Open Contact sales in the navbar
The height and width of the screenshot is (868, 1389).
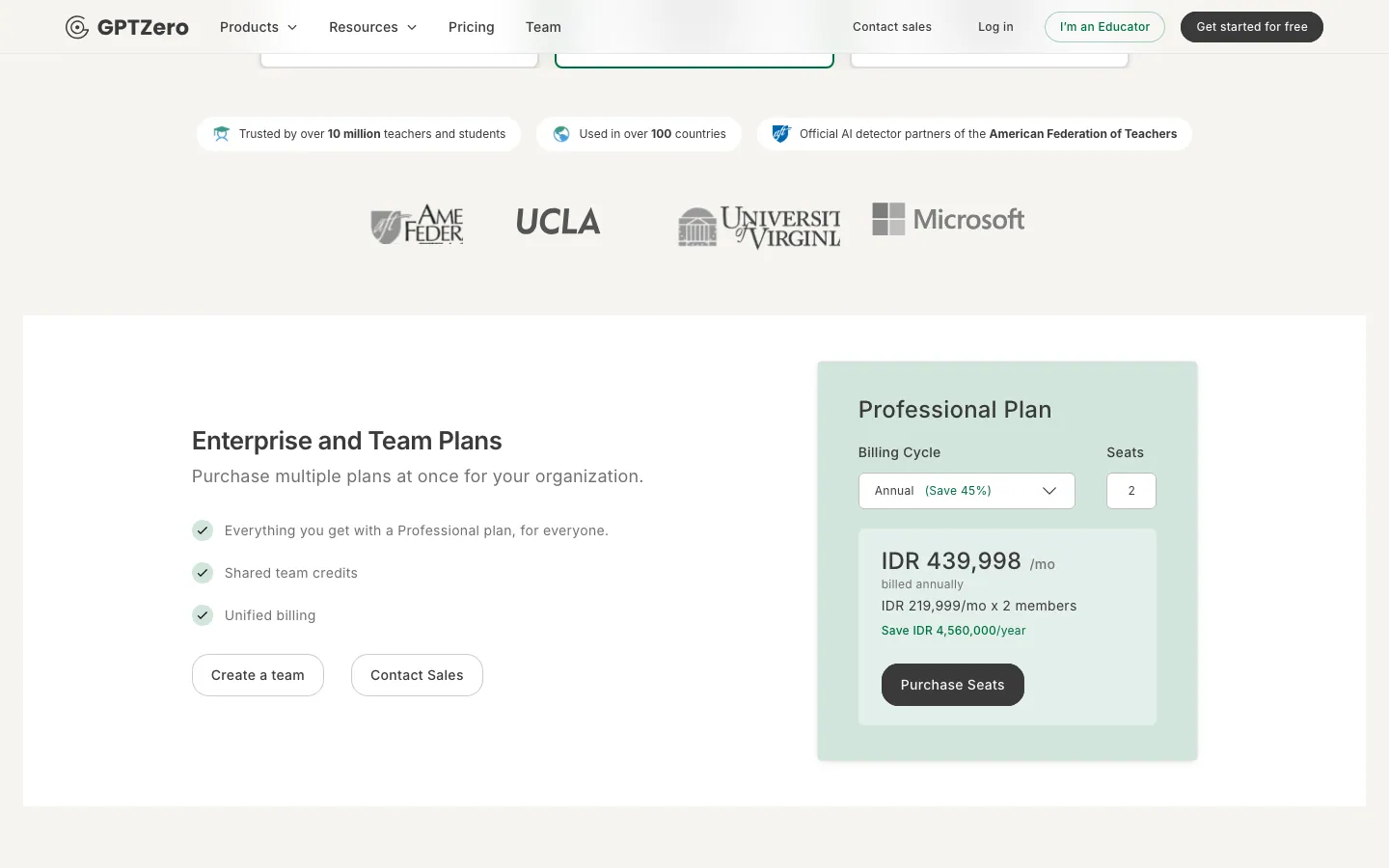[x=892, y=27]
